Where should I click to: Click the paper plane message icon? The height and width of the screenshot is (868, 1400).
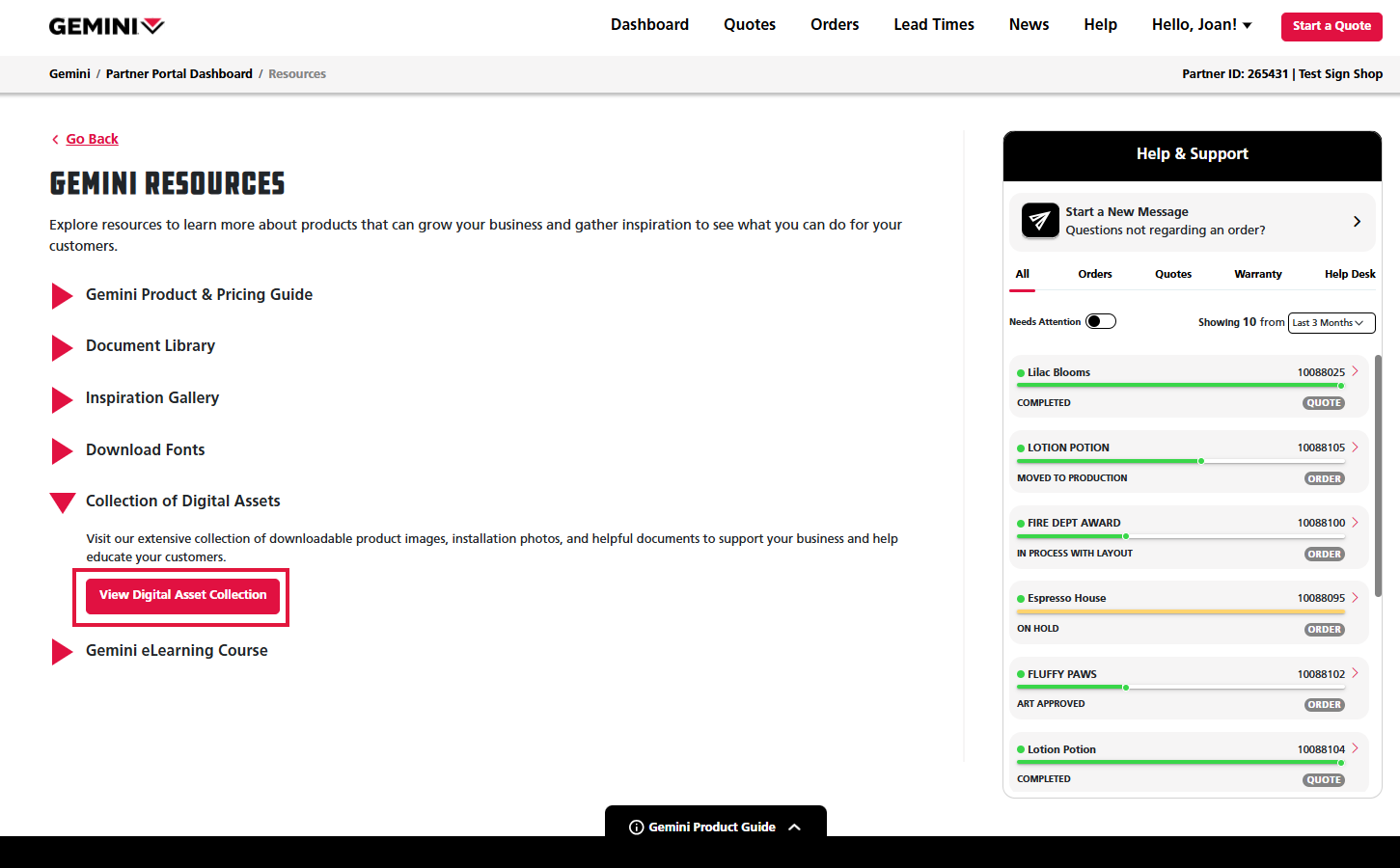(1040, 221)
